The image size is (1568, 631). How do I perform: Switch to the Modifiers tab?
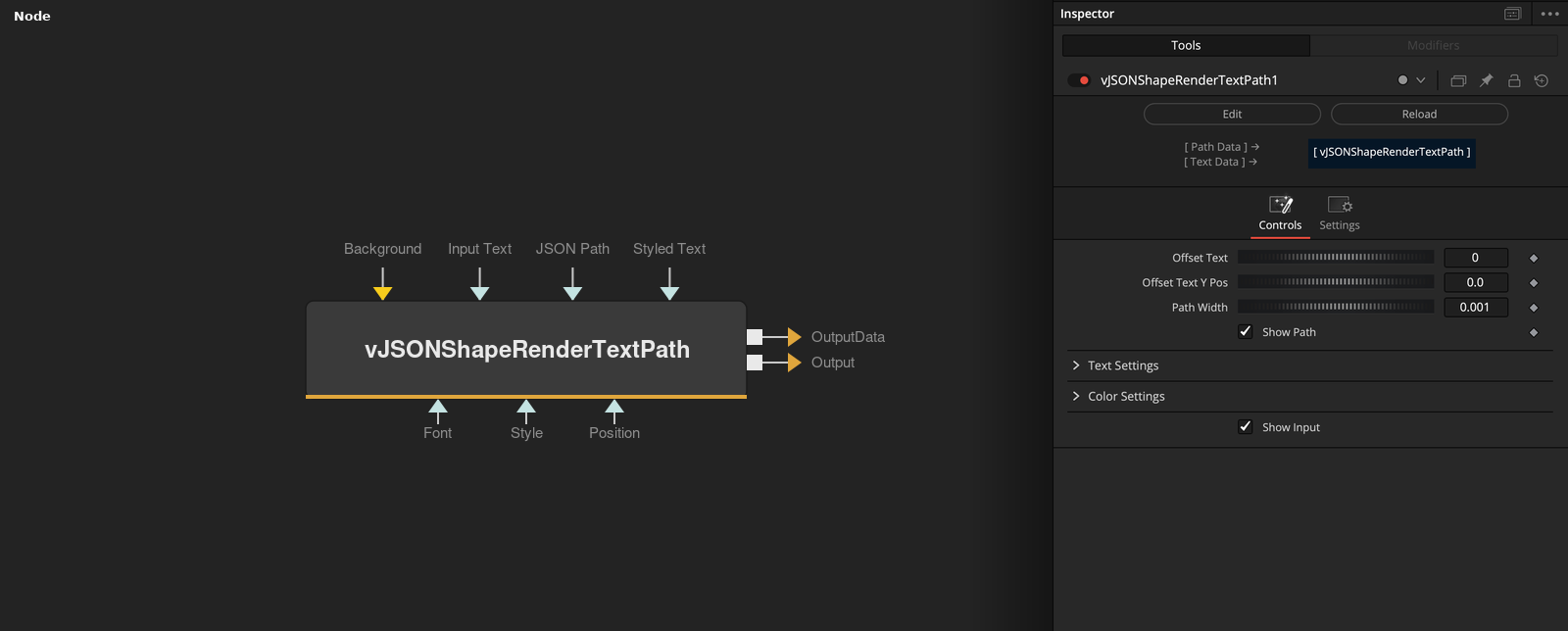[1434, 45]
